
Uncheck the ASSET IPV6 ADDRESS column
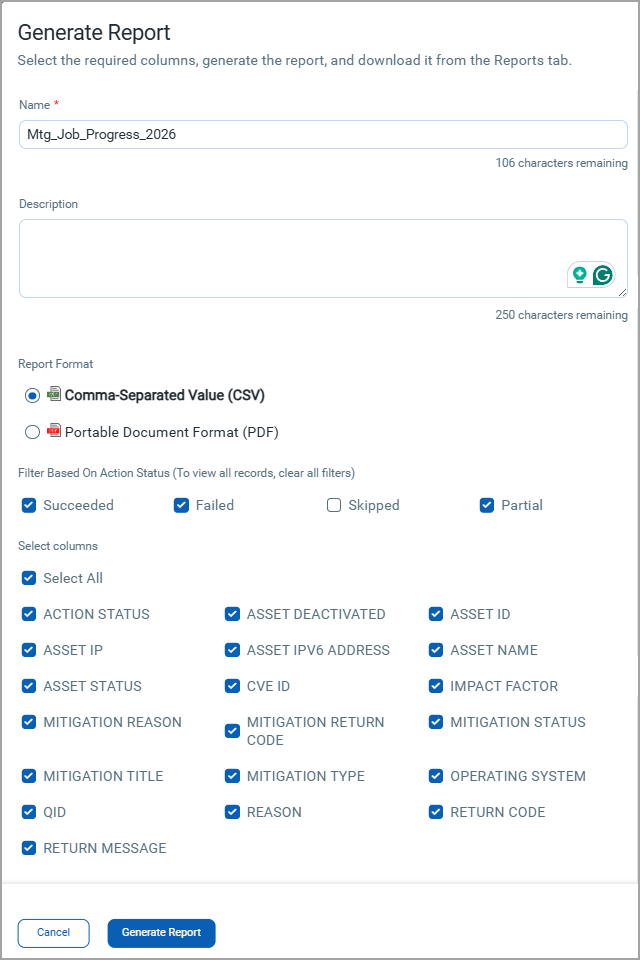click(232, 650)
